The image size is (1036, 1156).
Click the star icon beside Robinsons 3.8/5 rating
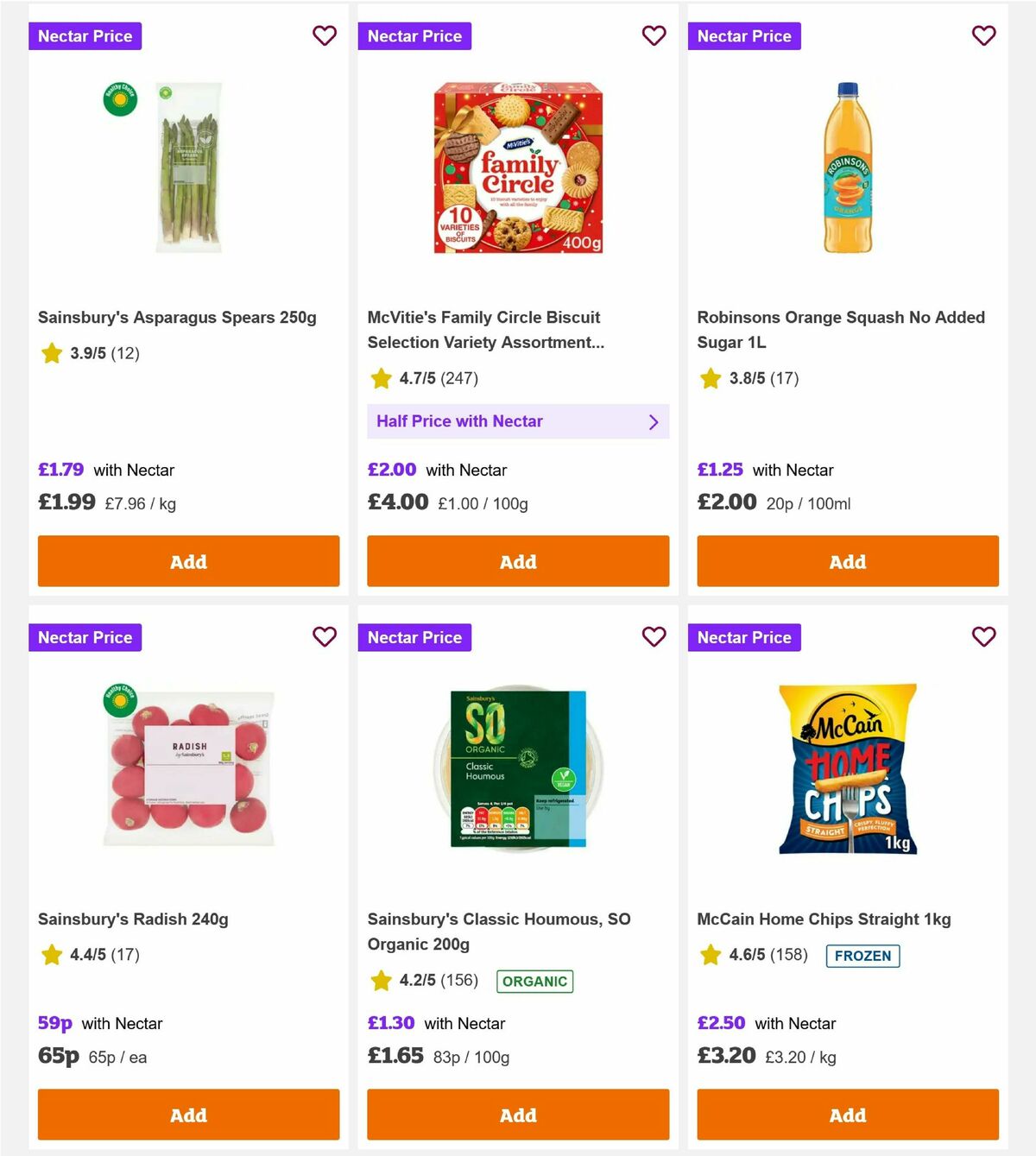(x=711, y=378)
